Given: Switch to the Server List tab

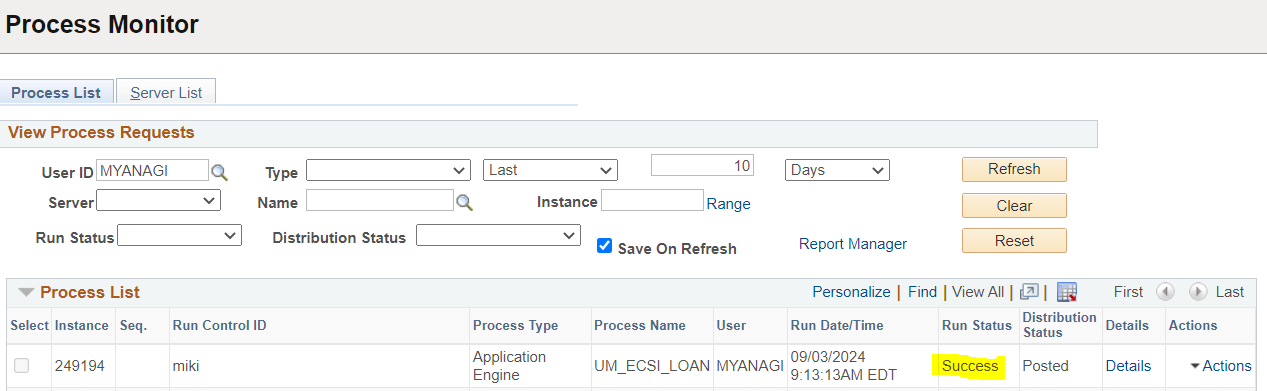Looking at the screenshot, I should [x=166, y=92].
